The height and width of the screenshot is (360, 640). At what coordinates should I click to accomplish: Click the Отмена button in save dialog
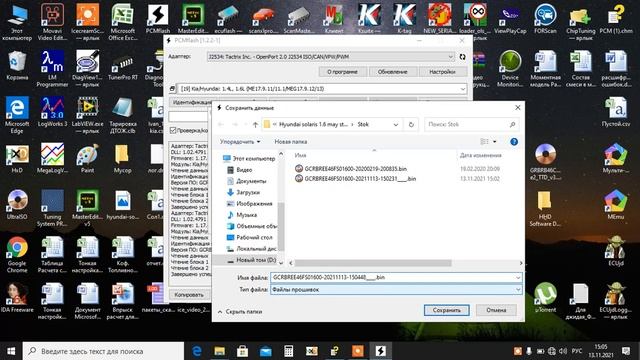click(x=496, y=310)
